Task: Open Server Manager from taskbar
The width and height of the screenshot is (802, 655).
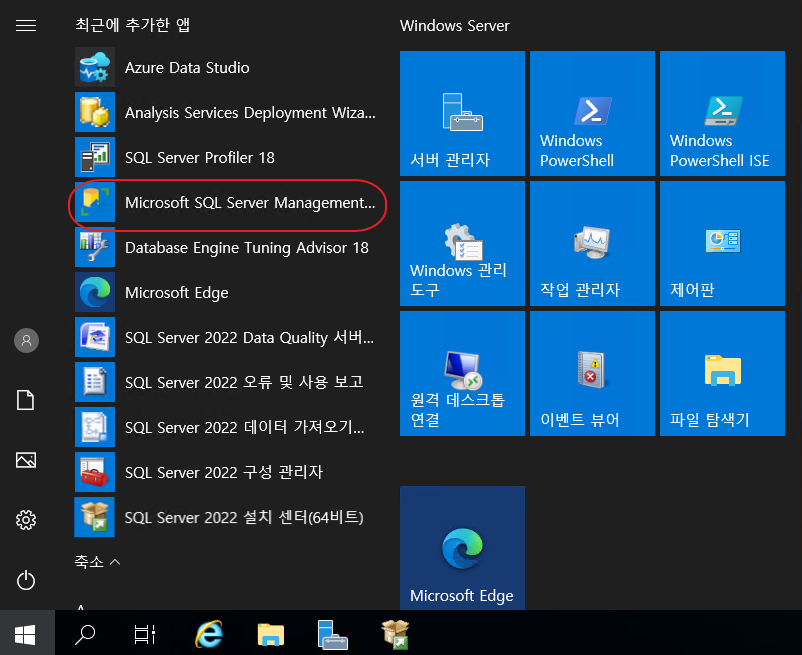Action: click(332, 635)
